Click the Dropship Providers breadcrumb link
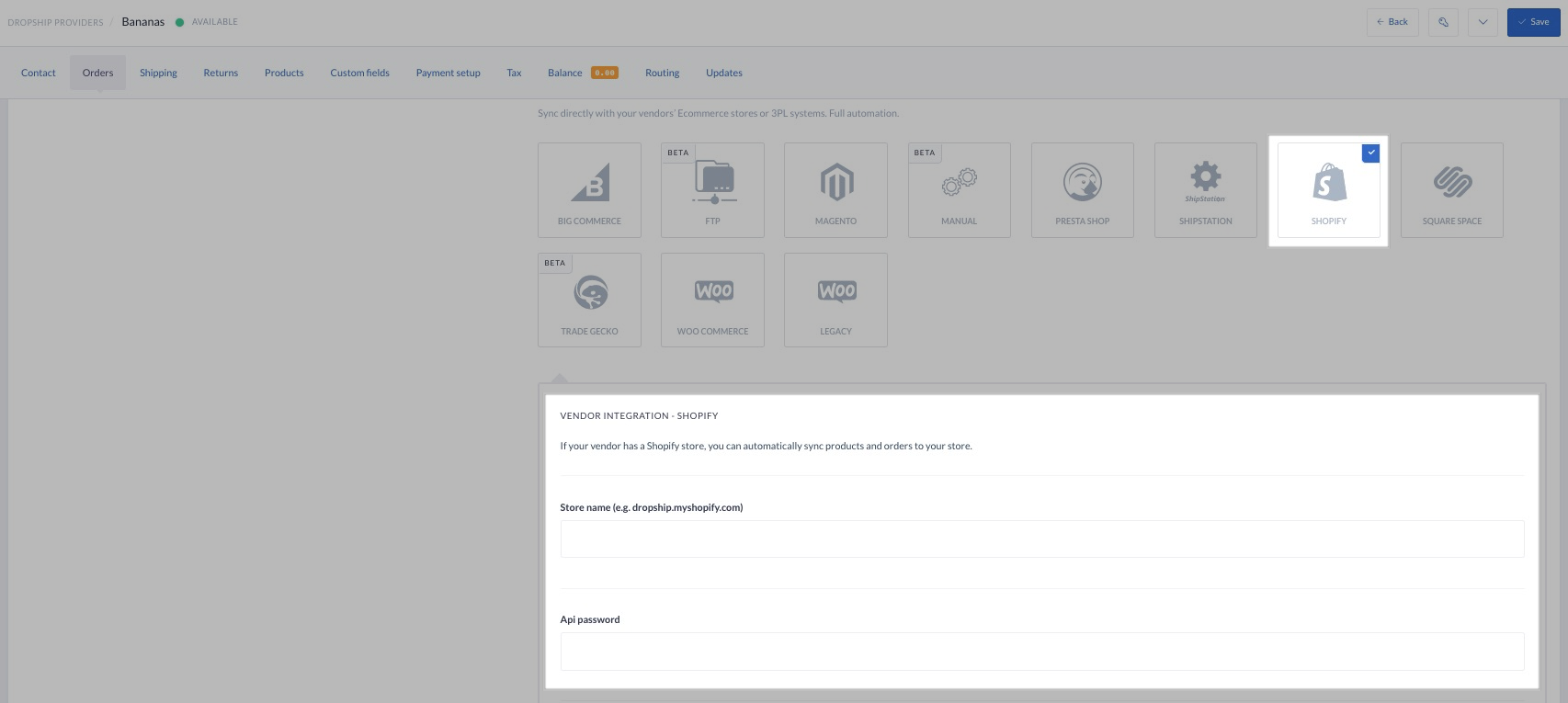The width and height of the screenshot is (1568, 703). [x=55, y=22]
